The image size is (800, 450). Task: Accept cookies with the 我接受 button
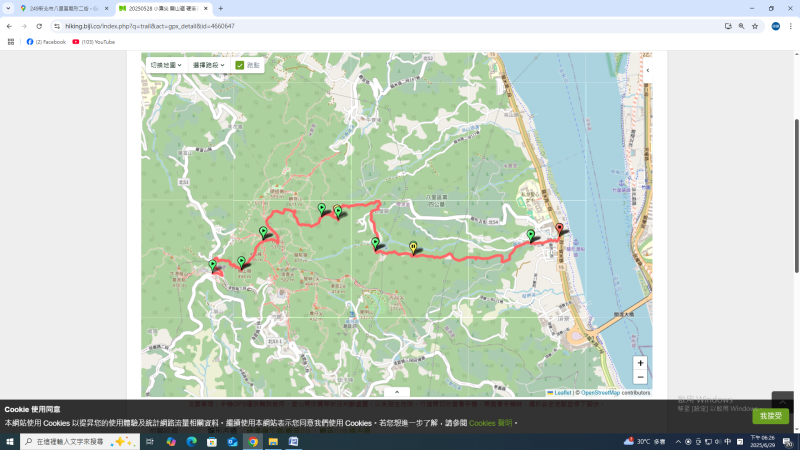(770, 416)
